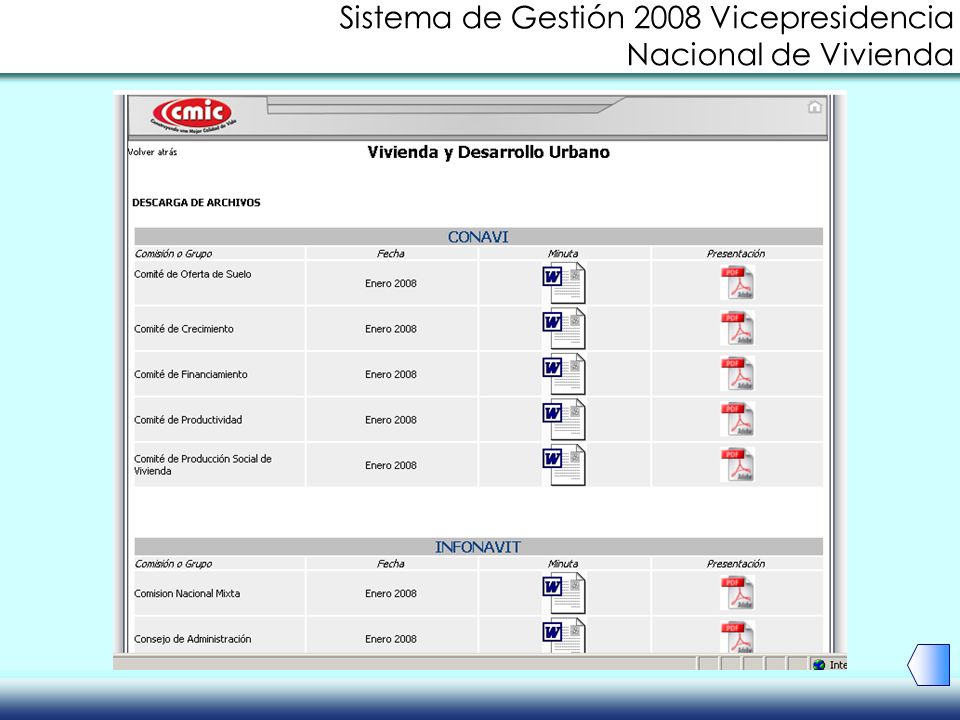Click the blue back arrow slide button
Screen dimensions: 960x720
929,664
